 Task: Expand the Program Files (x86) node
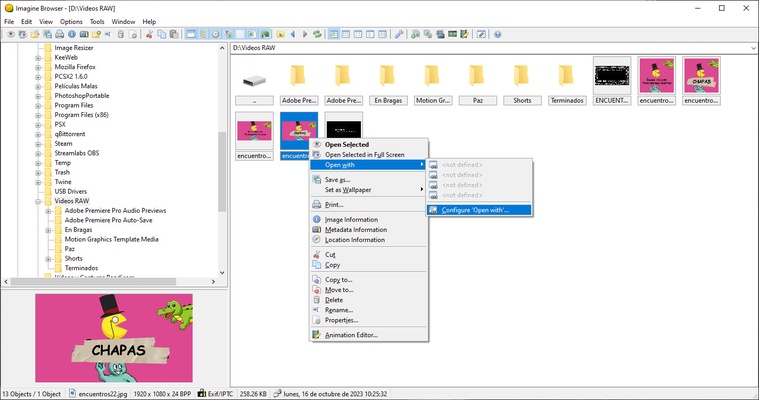click(x=38, y=115)
